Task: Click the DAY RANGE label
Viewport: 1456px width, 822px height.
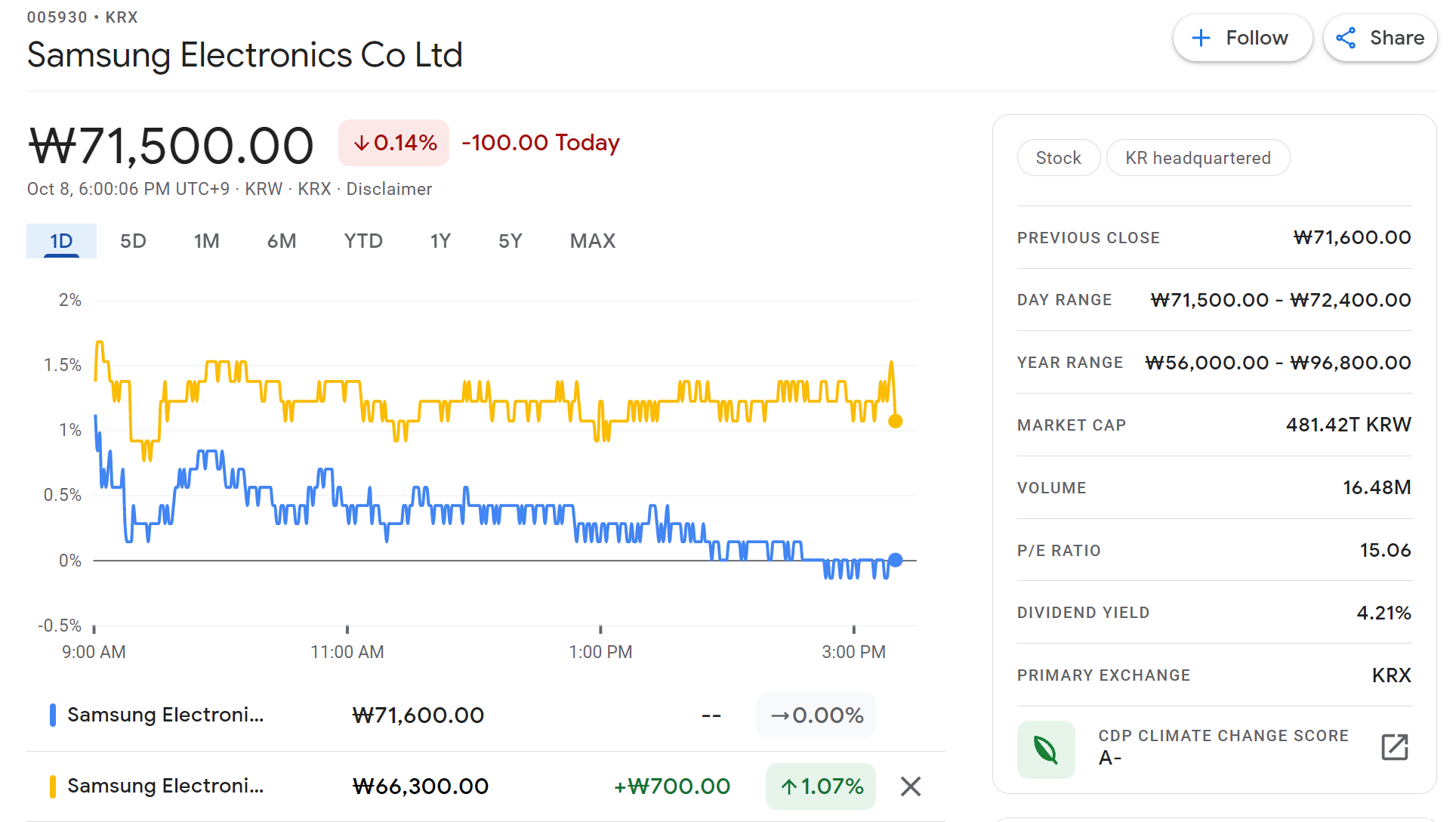Action: click(x=1064, y=300)
